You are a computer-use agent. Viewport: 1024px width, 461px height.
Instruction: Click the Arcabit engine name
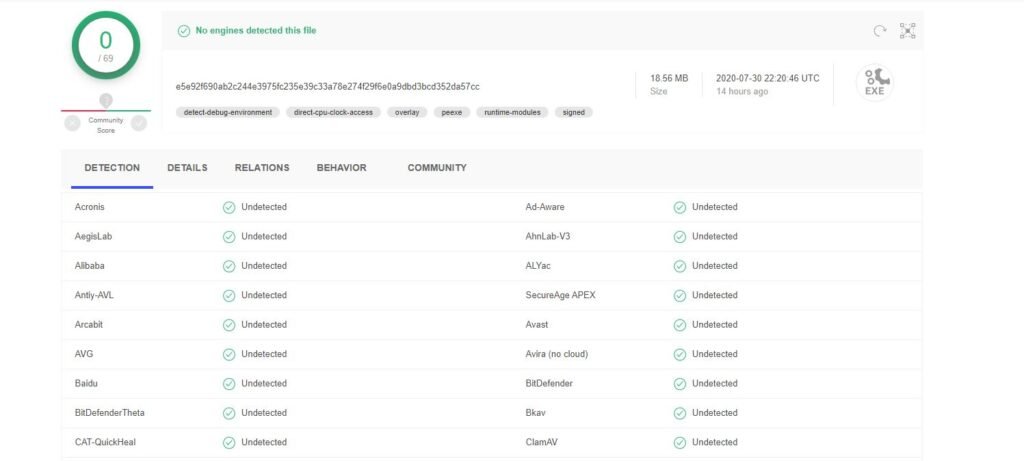[x=89, y=325]
